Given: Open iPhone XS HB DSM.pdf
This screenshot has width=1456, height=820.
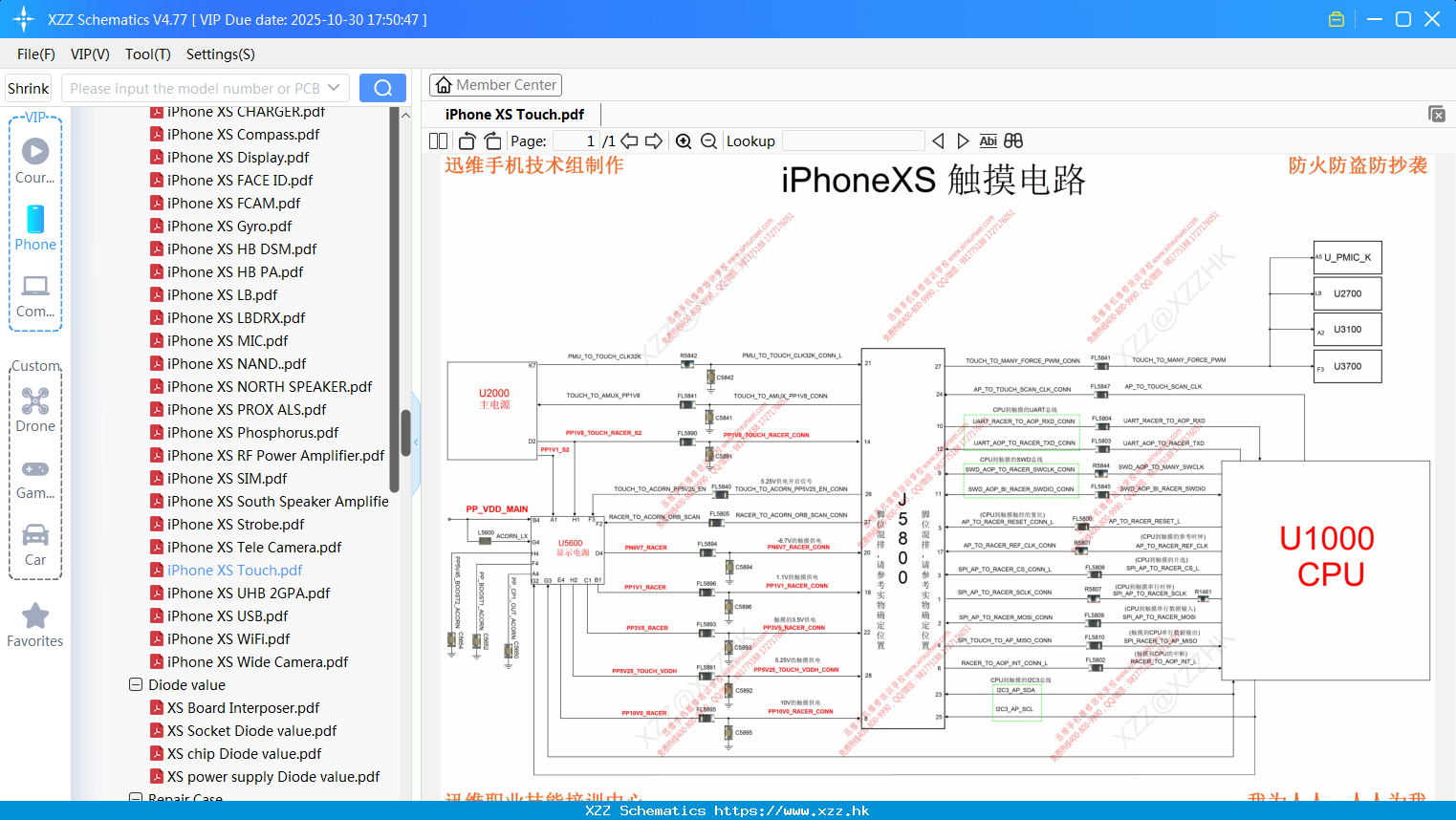Looking at the screenshot, I should point(242,249).
